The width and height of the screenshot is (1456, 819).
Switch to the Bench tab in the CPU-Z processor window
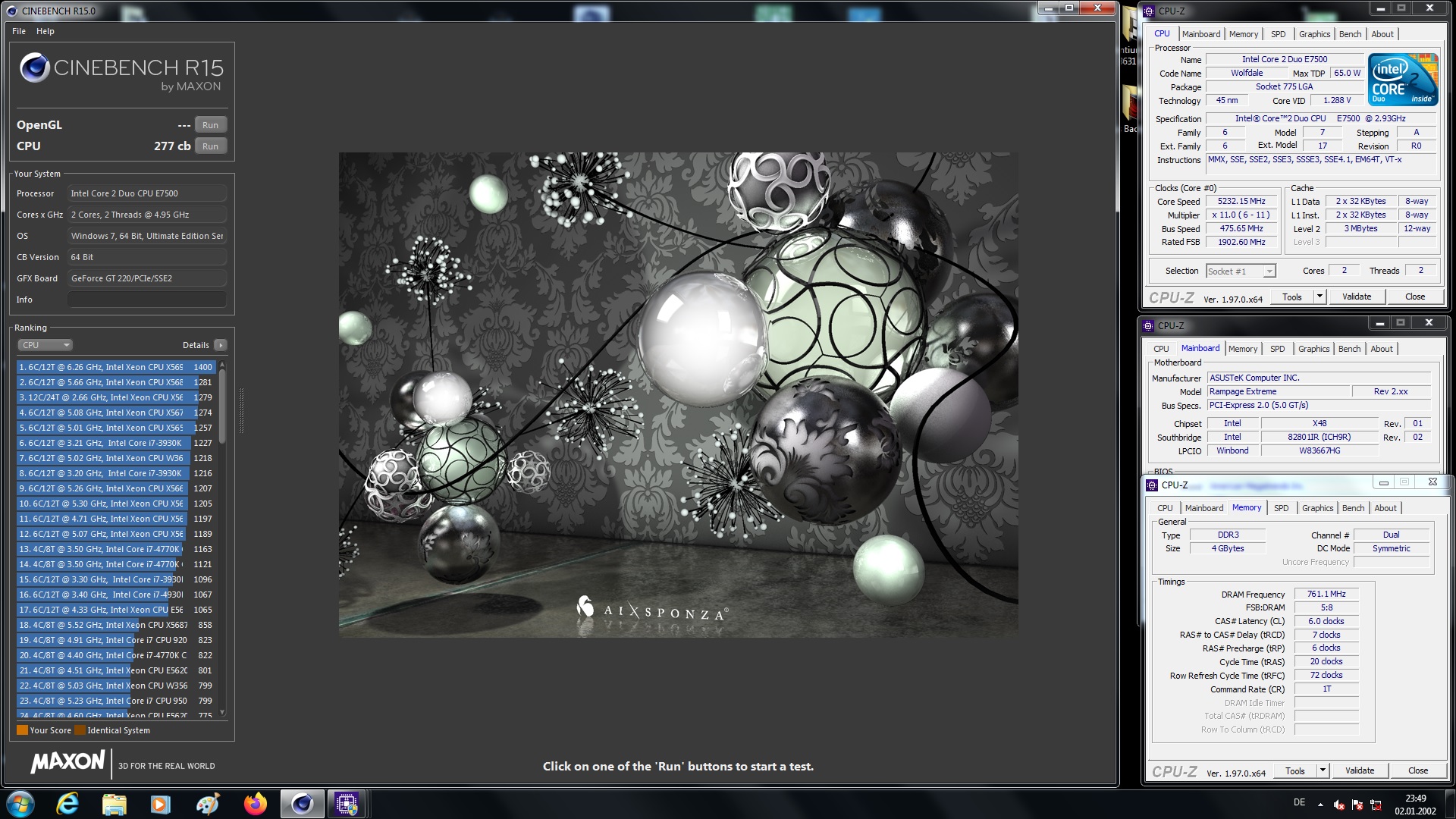1350,34
